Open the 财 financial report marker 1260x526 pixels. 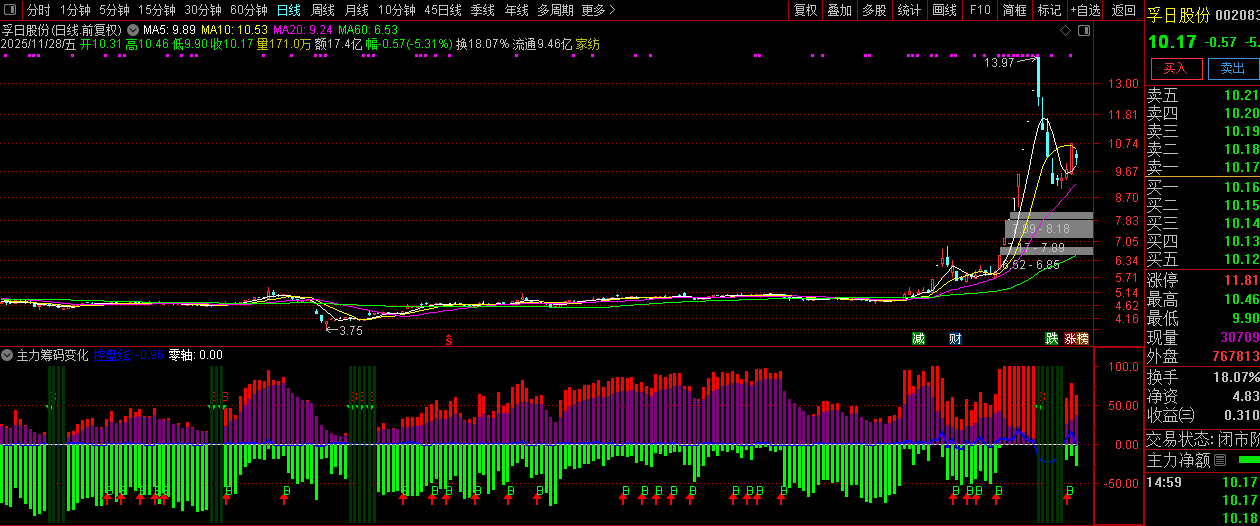955,339
